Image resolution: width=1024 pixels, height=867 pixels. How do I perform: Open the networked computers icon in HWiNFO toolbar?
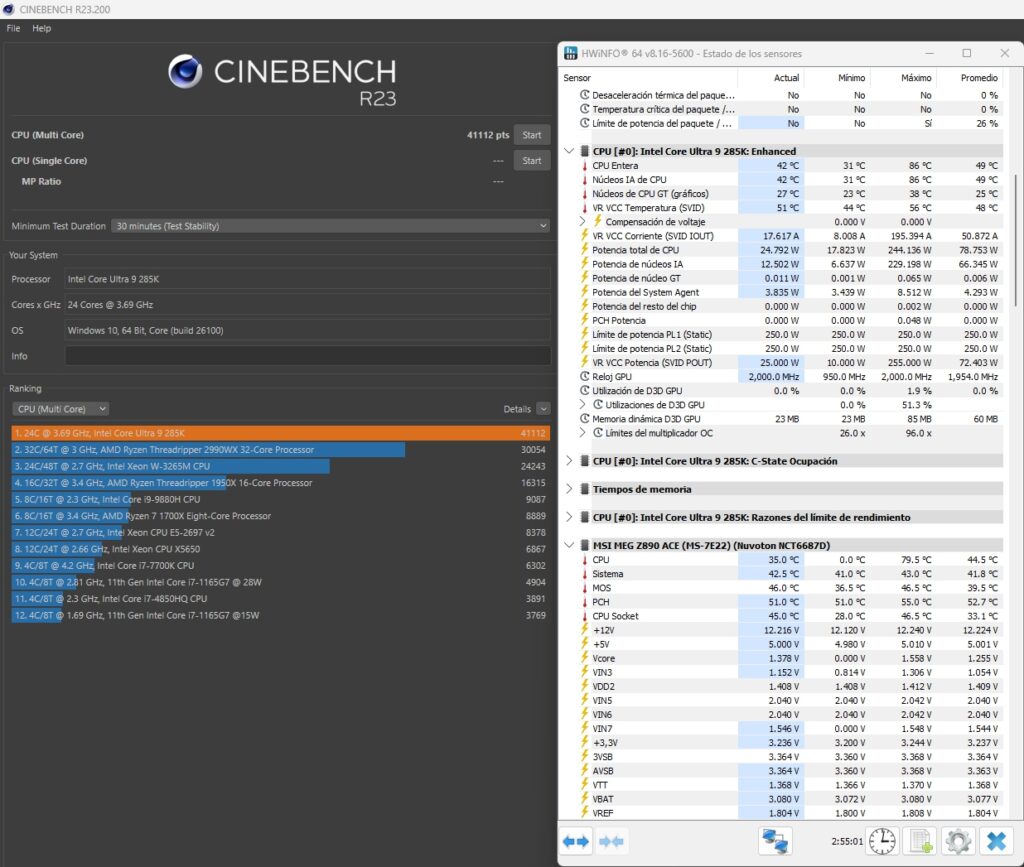pyautogui.click(x=775, y=841)
